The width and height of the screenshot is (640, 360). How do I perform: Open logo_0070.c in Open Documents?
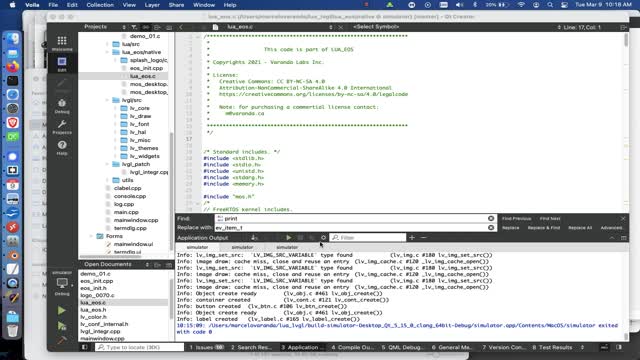point(97,296)
